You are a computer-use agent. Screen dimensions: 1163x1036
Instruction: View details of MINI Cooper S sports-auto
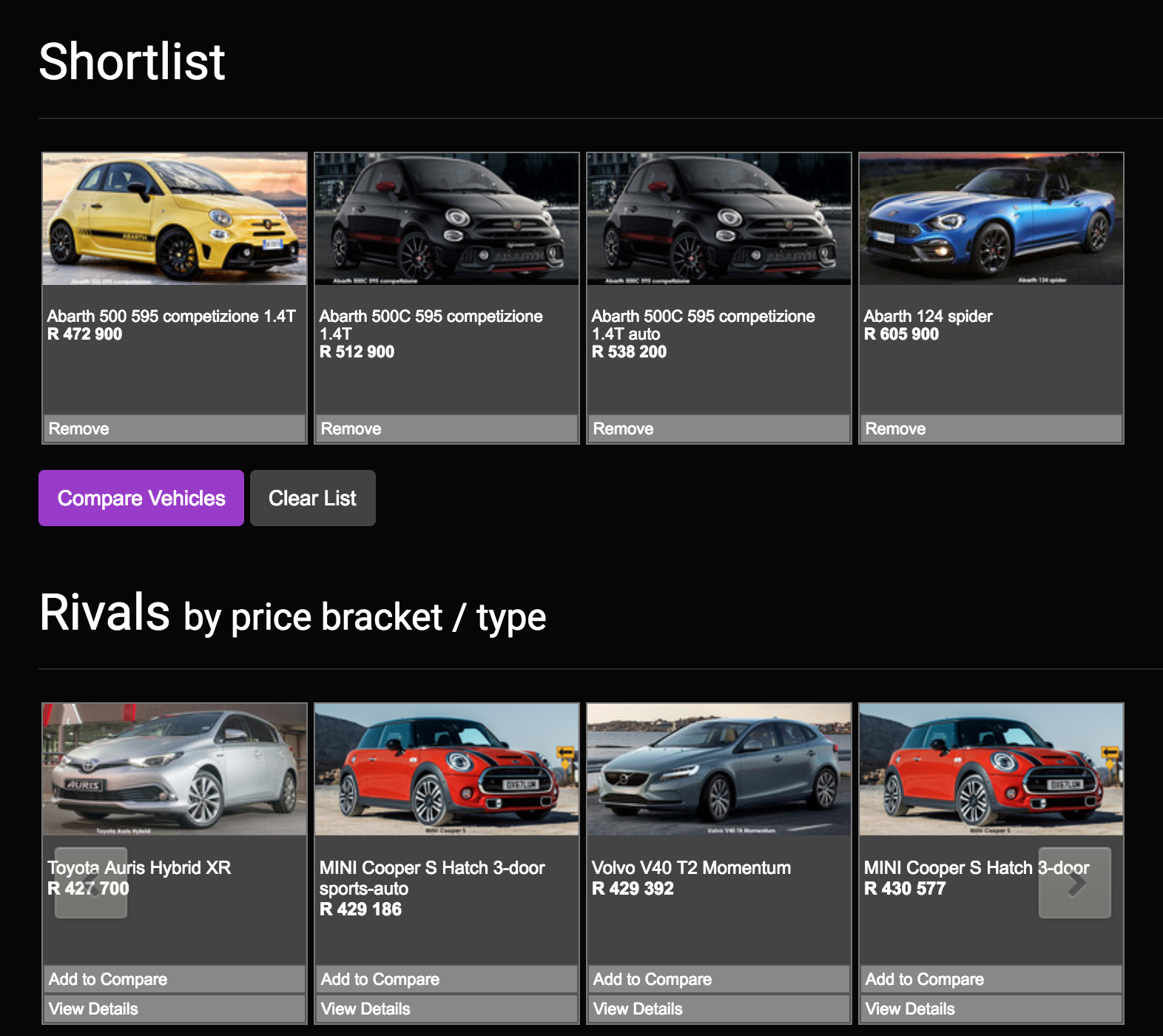(x=446, y=1009)
